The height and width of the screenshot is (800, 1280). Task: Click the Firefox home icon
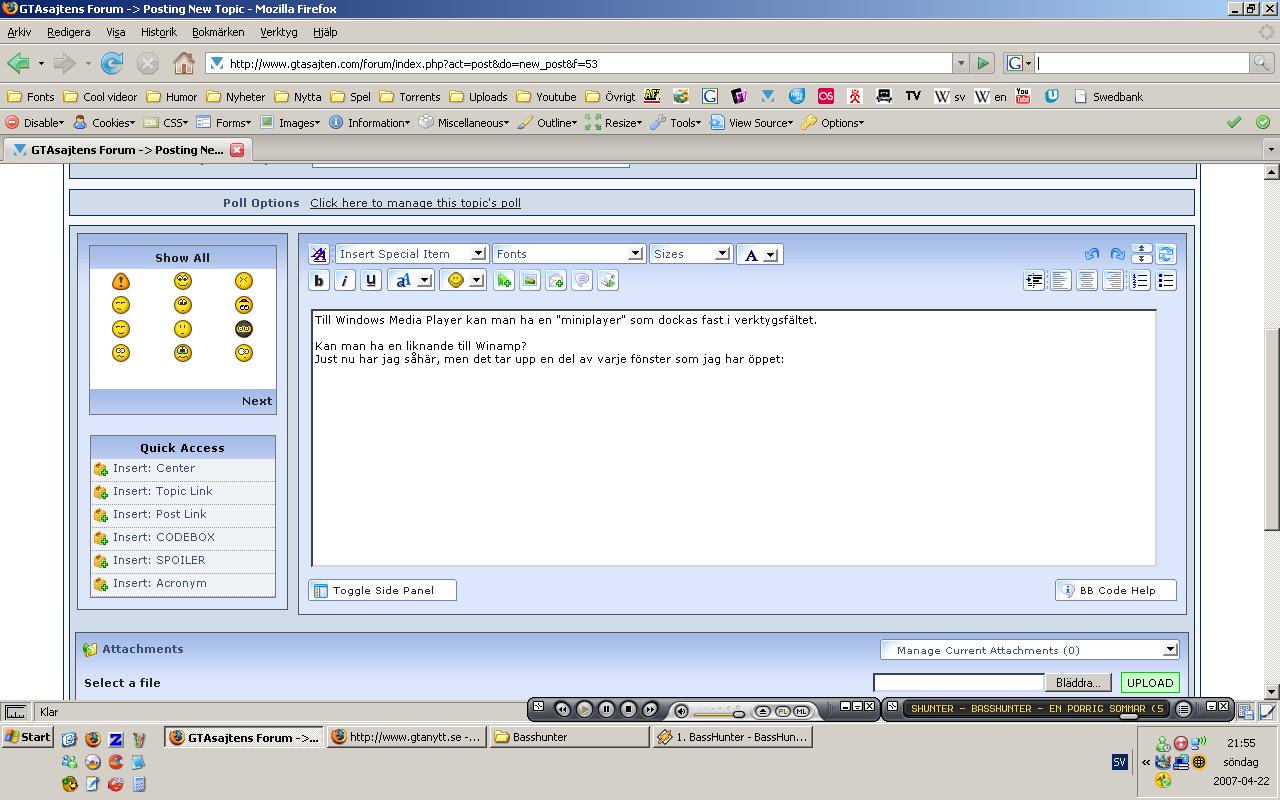click(x=184, y=63)
